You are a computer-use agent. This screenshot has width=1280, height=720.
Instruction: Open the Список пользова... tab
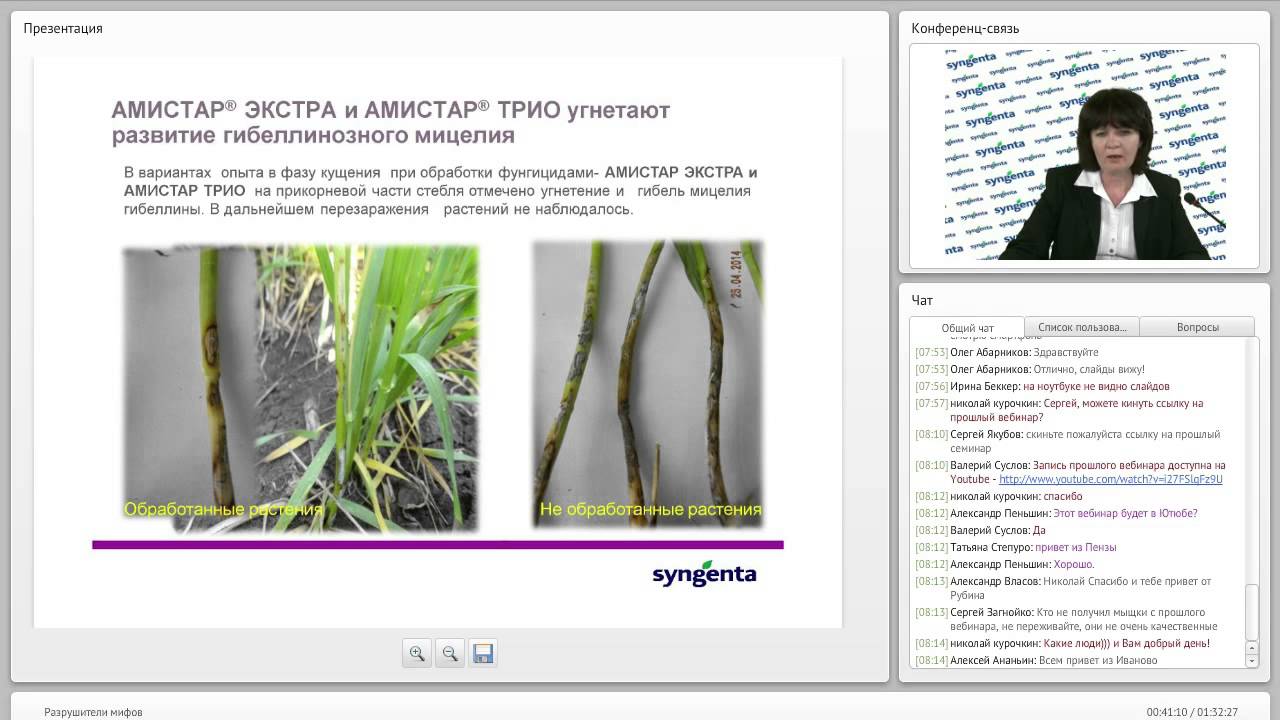tap(1082, 327)
